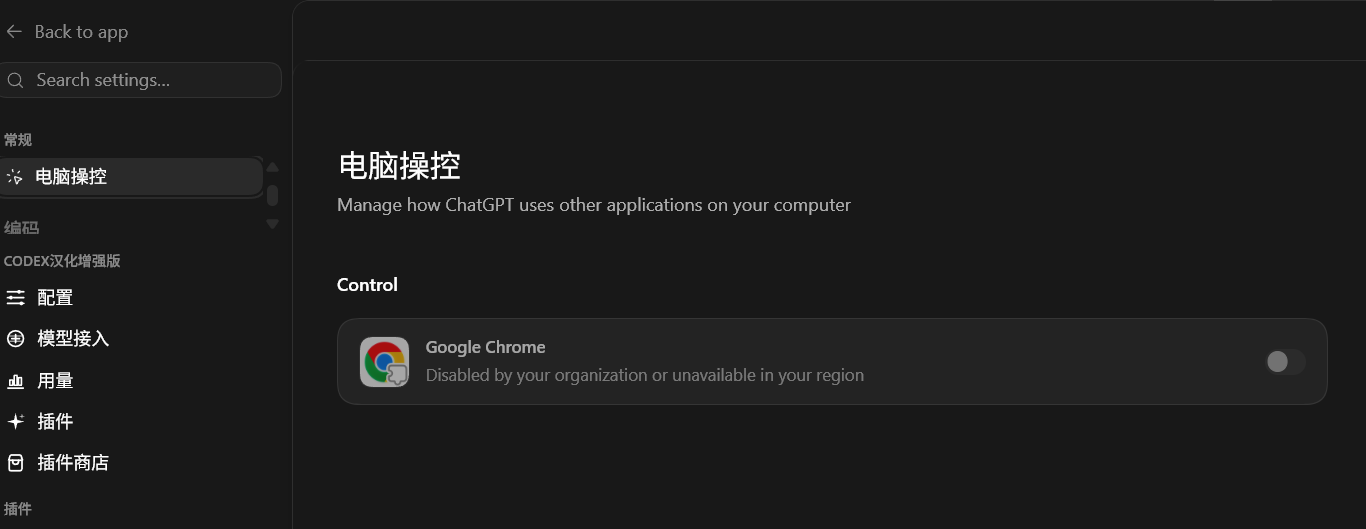Click the magnifier icon in the settings search box
Screen dimensions: 1366x529
(14, 80)
